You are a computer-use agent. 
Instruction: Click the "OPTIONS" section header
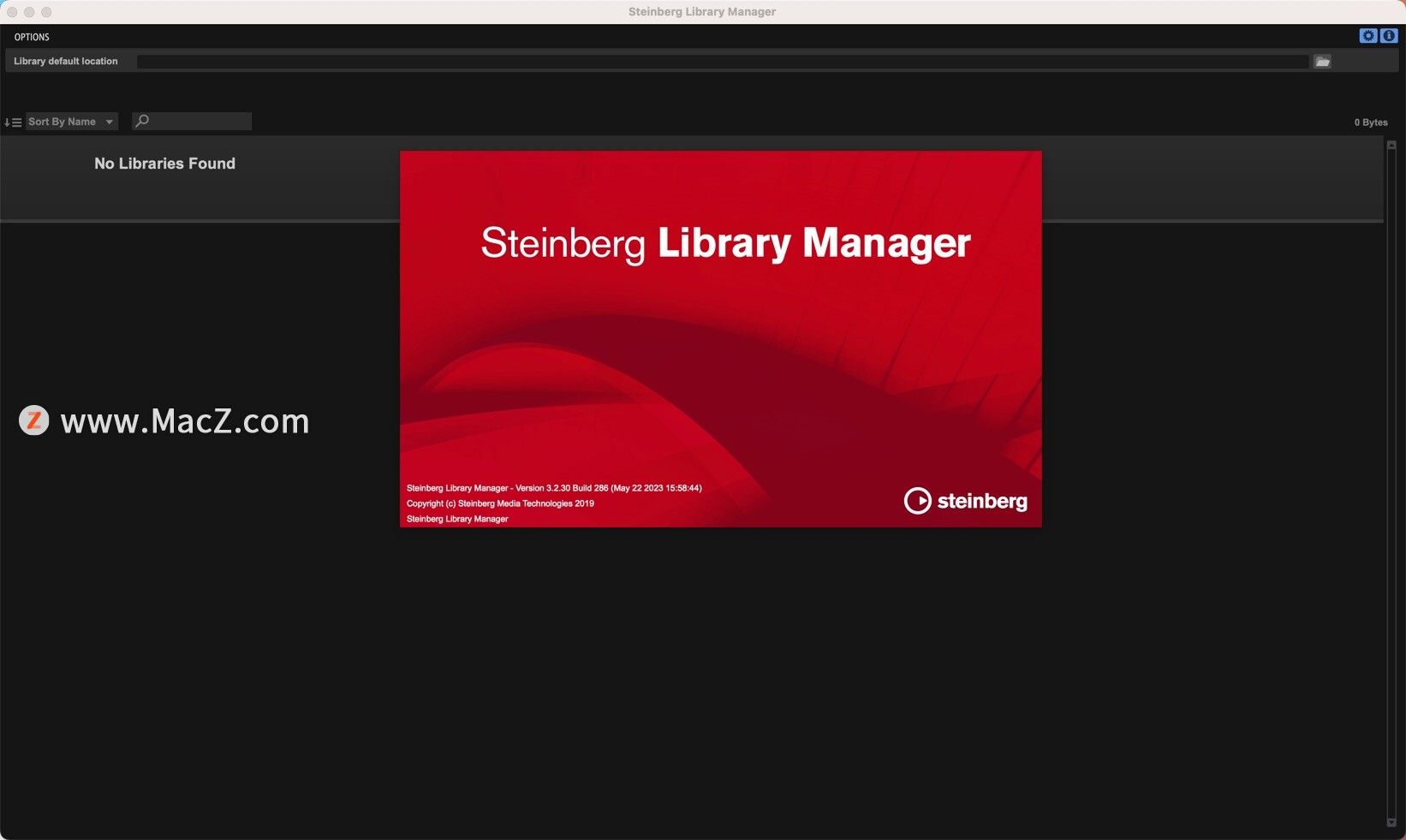pos(32,37)
